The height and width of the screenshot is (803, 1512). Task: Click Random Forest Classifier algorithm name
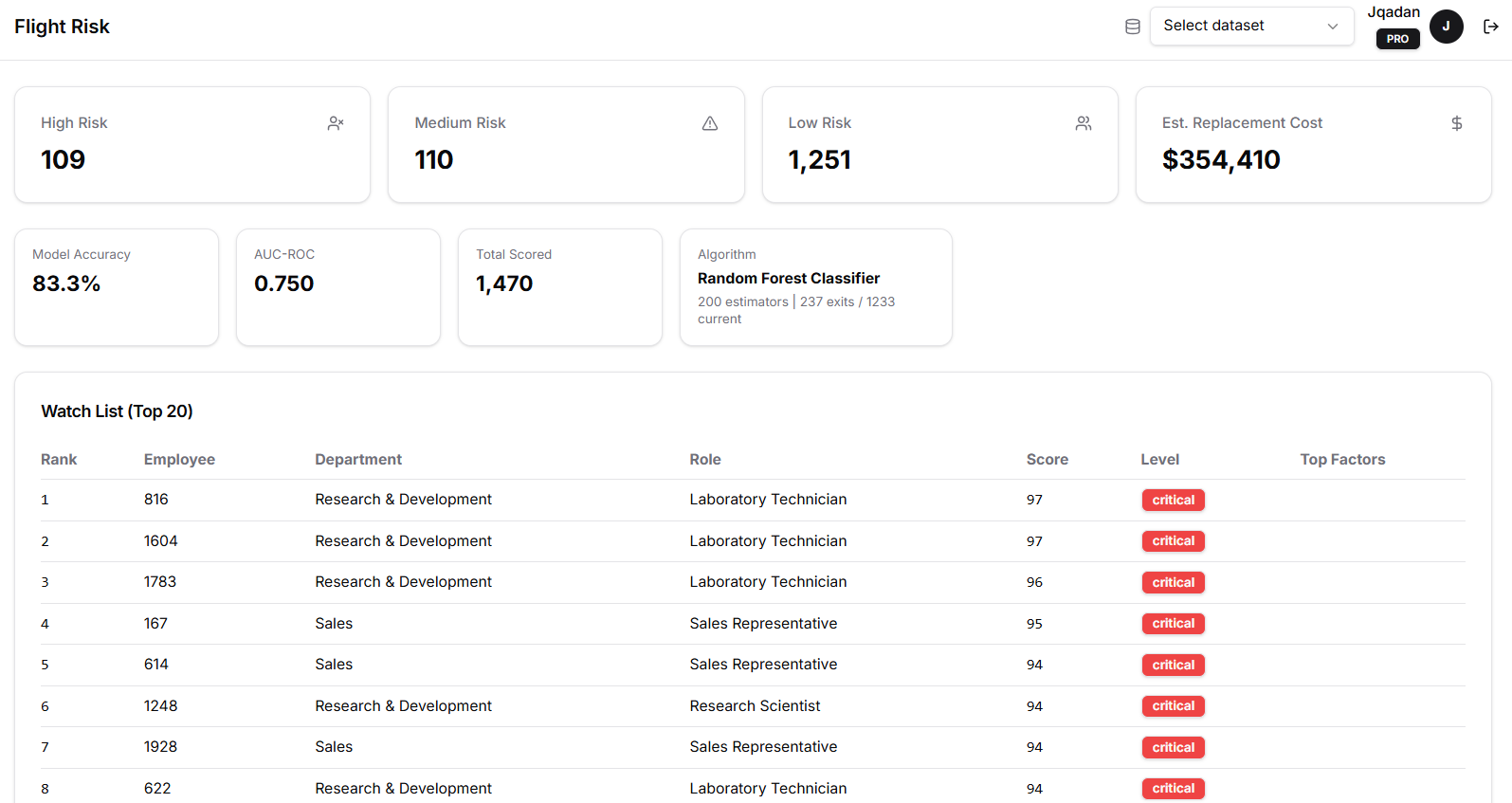789,278
